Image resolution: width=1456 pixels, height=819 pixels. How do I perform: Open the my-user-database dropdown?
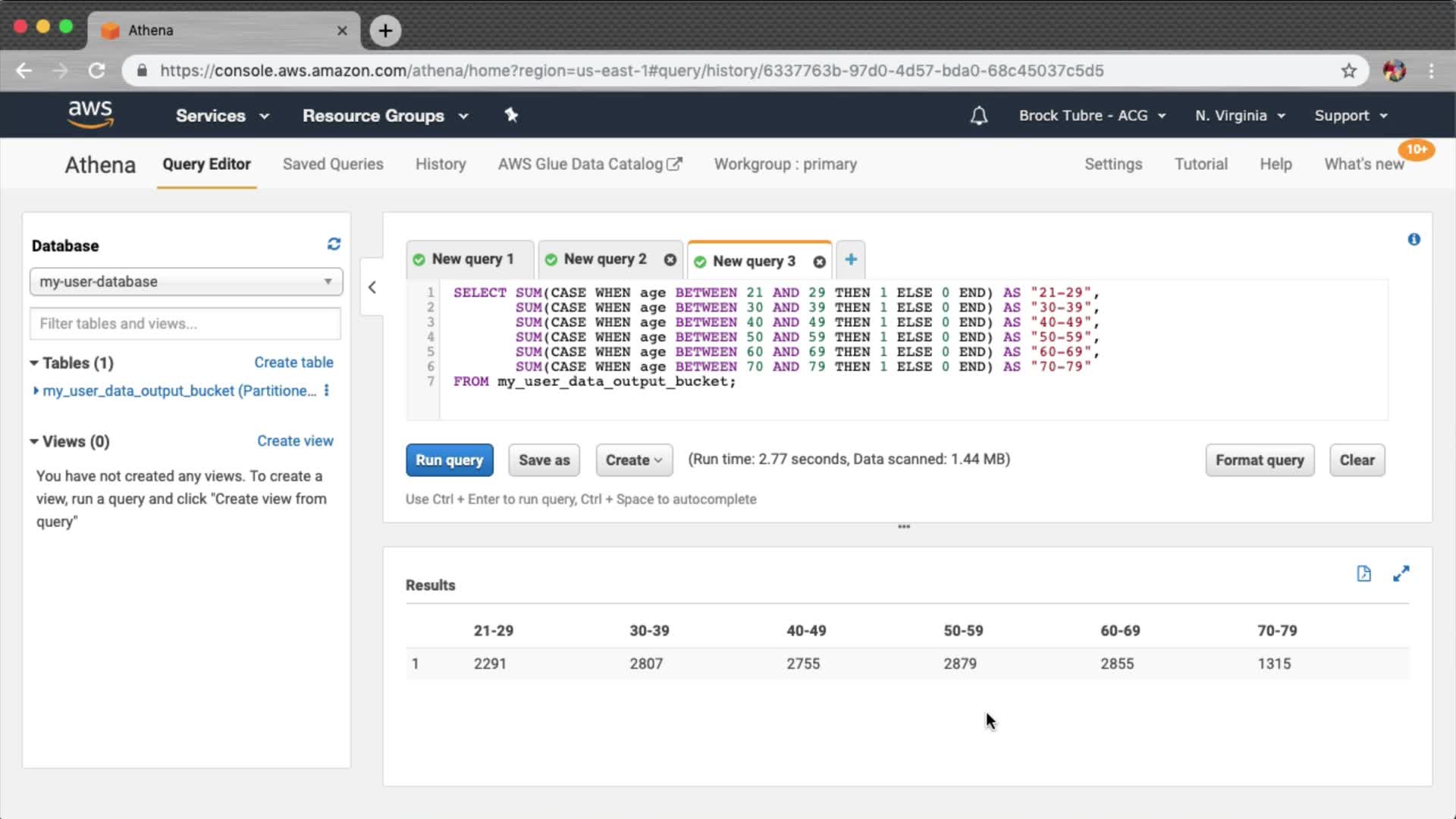pyautogui.click(x=186, y=281)
